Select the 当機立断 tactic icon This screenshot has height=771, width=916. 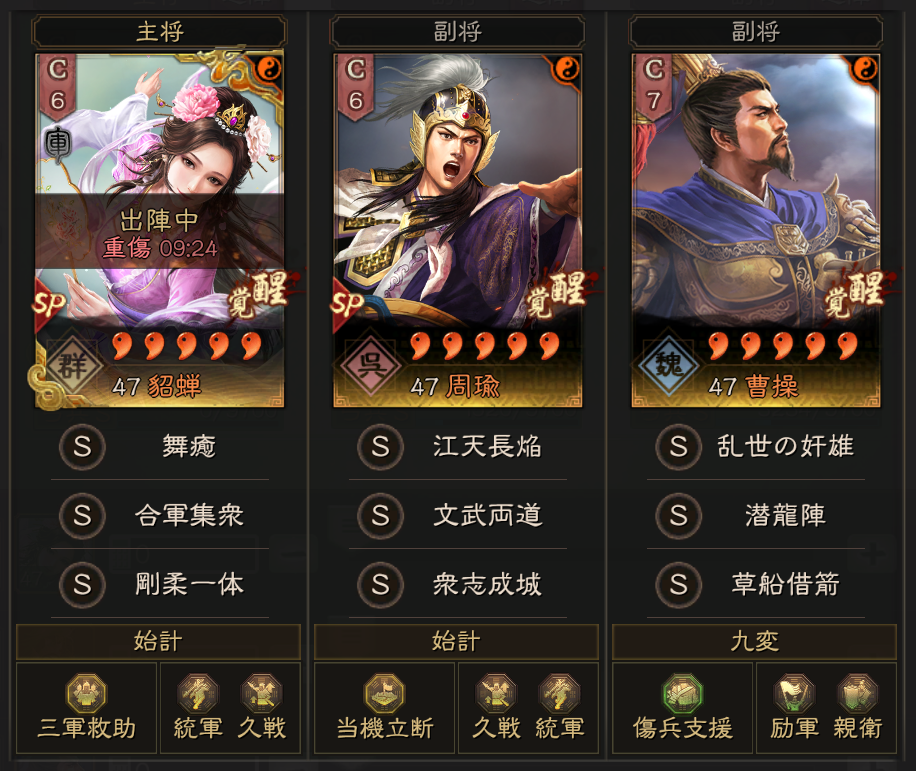click(385, 694)
